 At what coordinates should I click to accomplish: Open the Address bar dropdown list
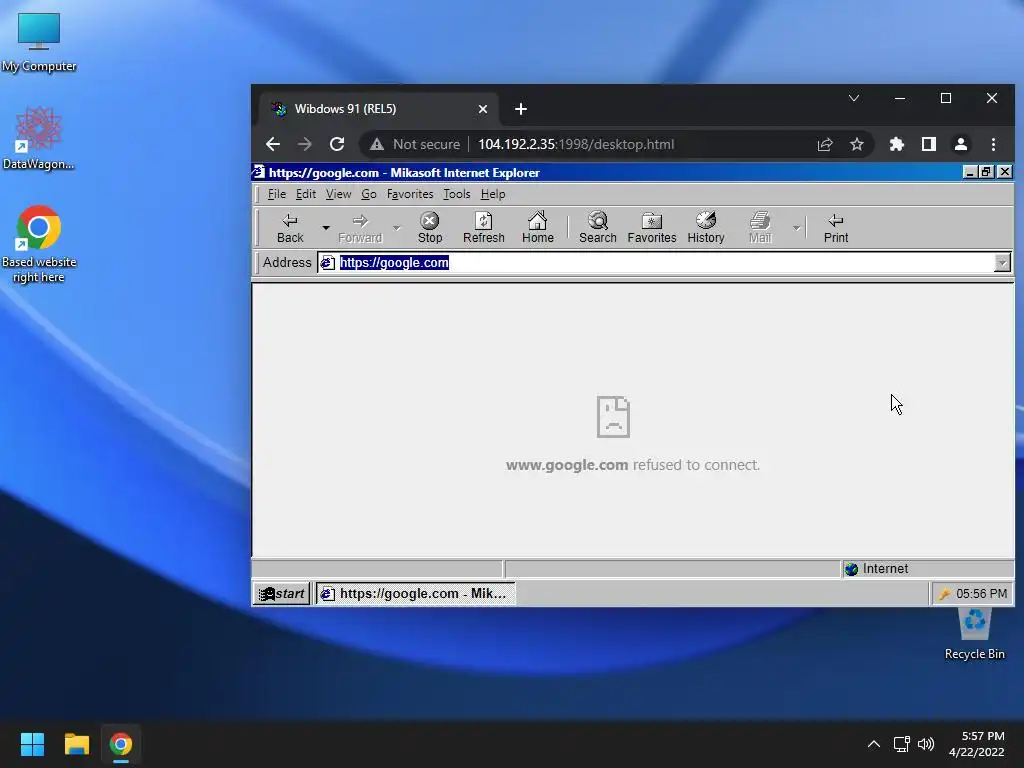[1002, 263]
